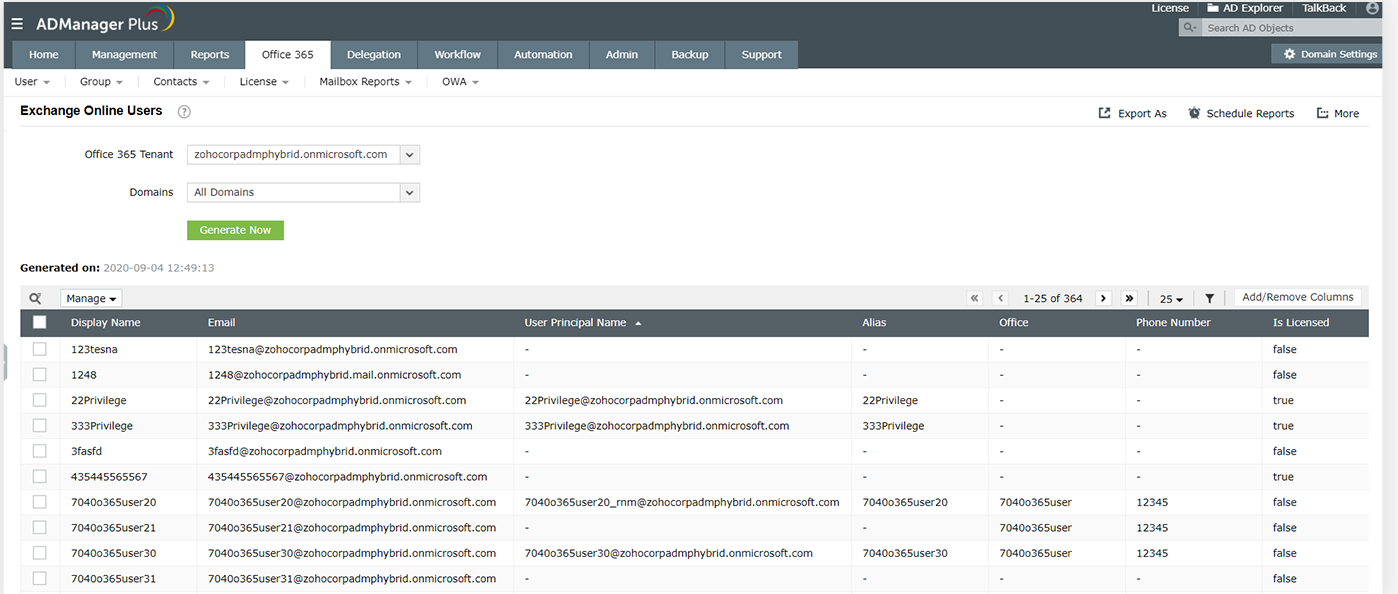Toggle the select-all header checkbox
The height and width of the screenshot is (594, 1398).
40,322
